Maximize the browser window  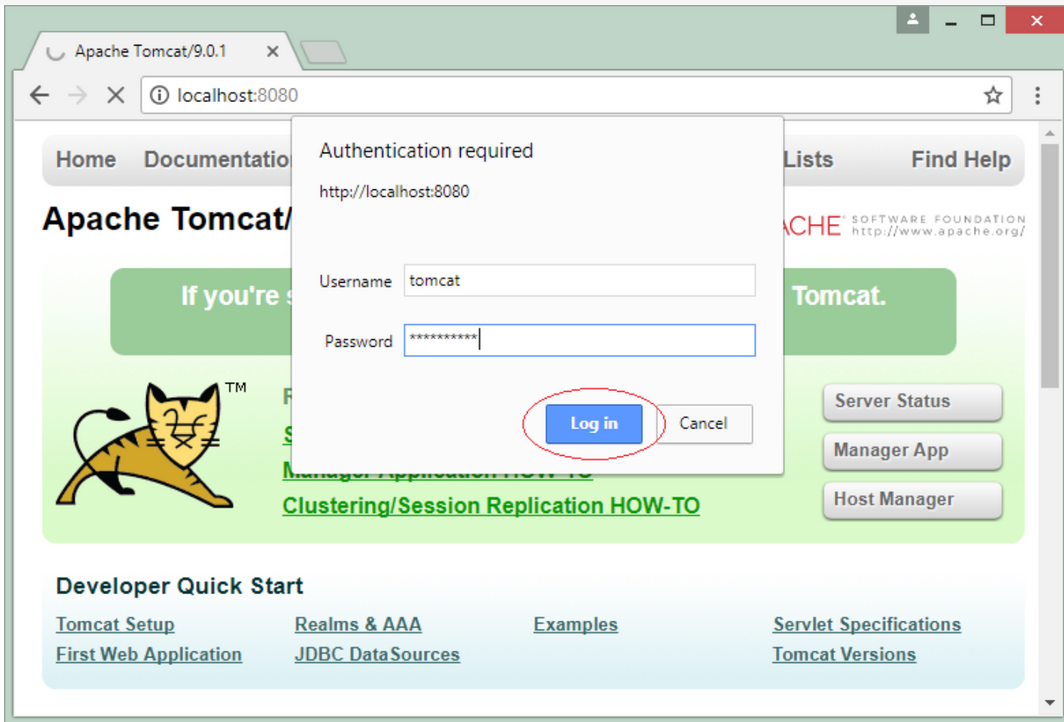pyautogui.click(x=987, y=20)
